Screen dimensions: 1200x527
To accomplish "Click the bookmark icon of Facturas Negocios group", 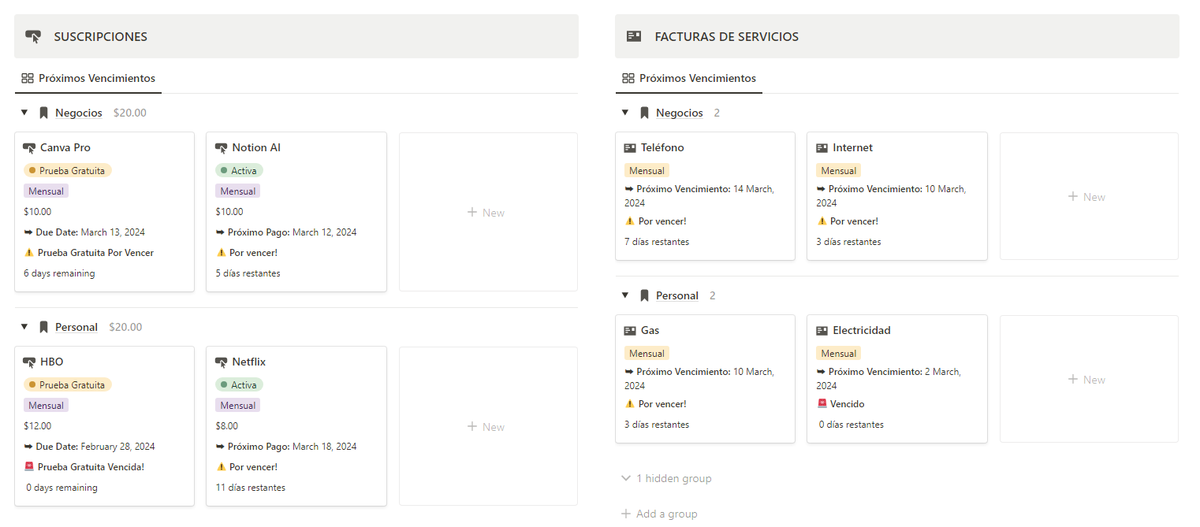I will pyautogui.click(x=644, y=113).
